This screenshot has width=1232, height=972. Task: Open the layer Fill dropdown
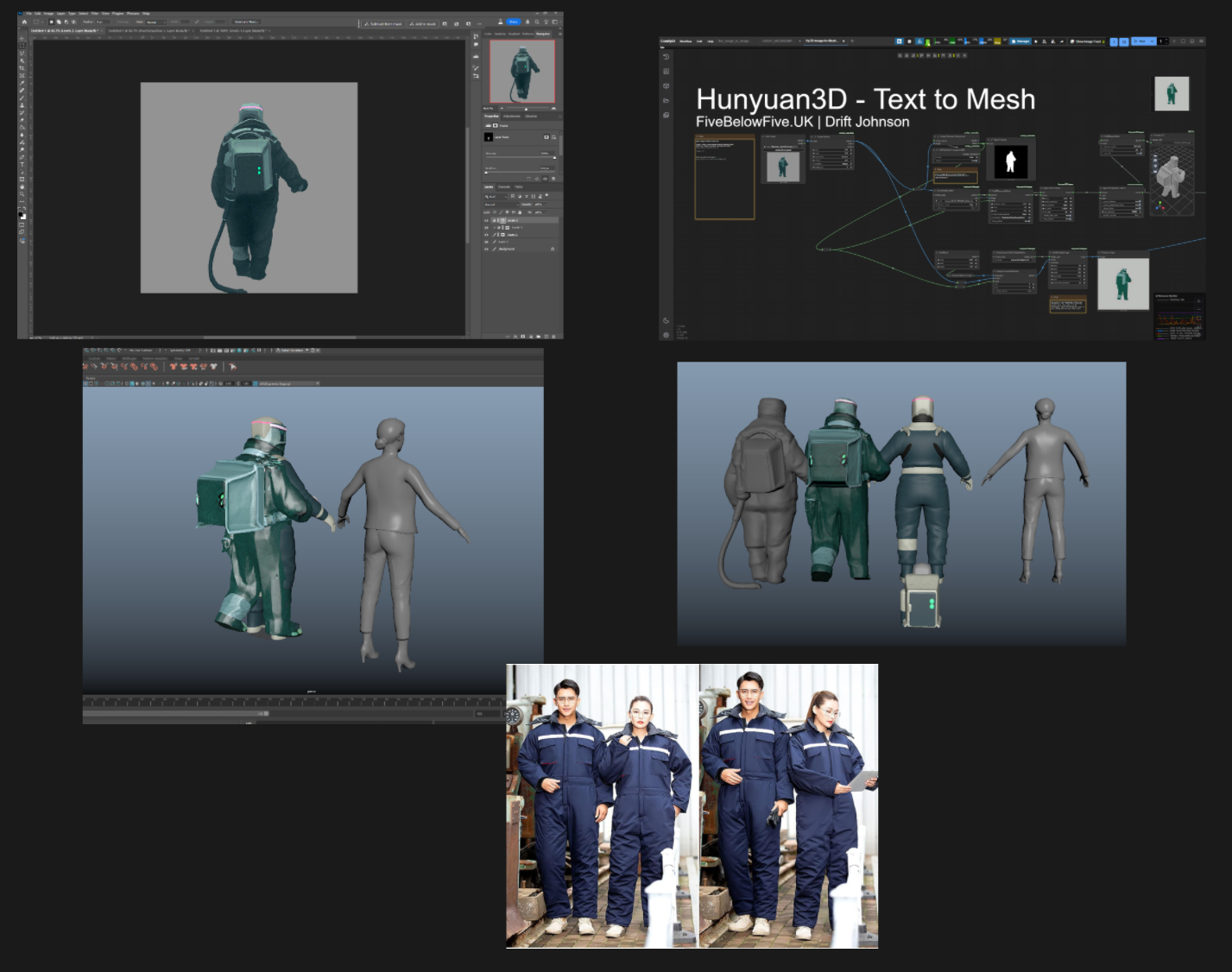click(546, 212)
